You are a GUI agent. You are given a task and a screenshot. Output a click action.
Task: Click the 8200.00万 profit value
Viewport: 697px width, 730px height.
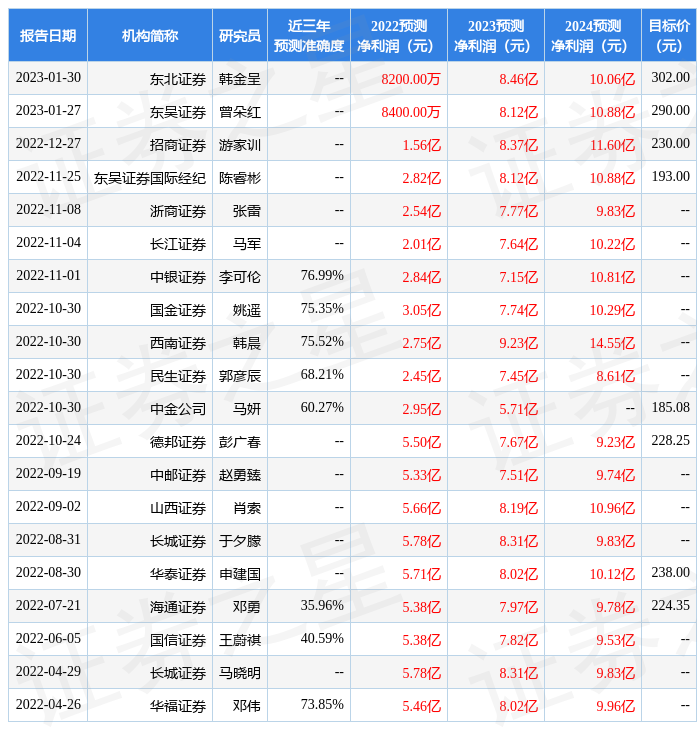411,79
